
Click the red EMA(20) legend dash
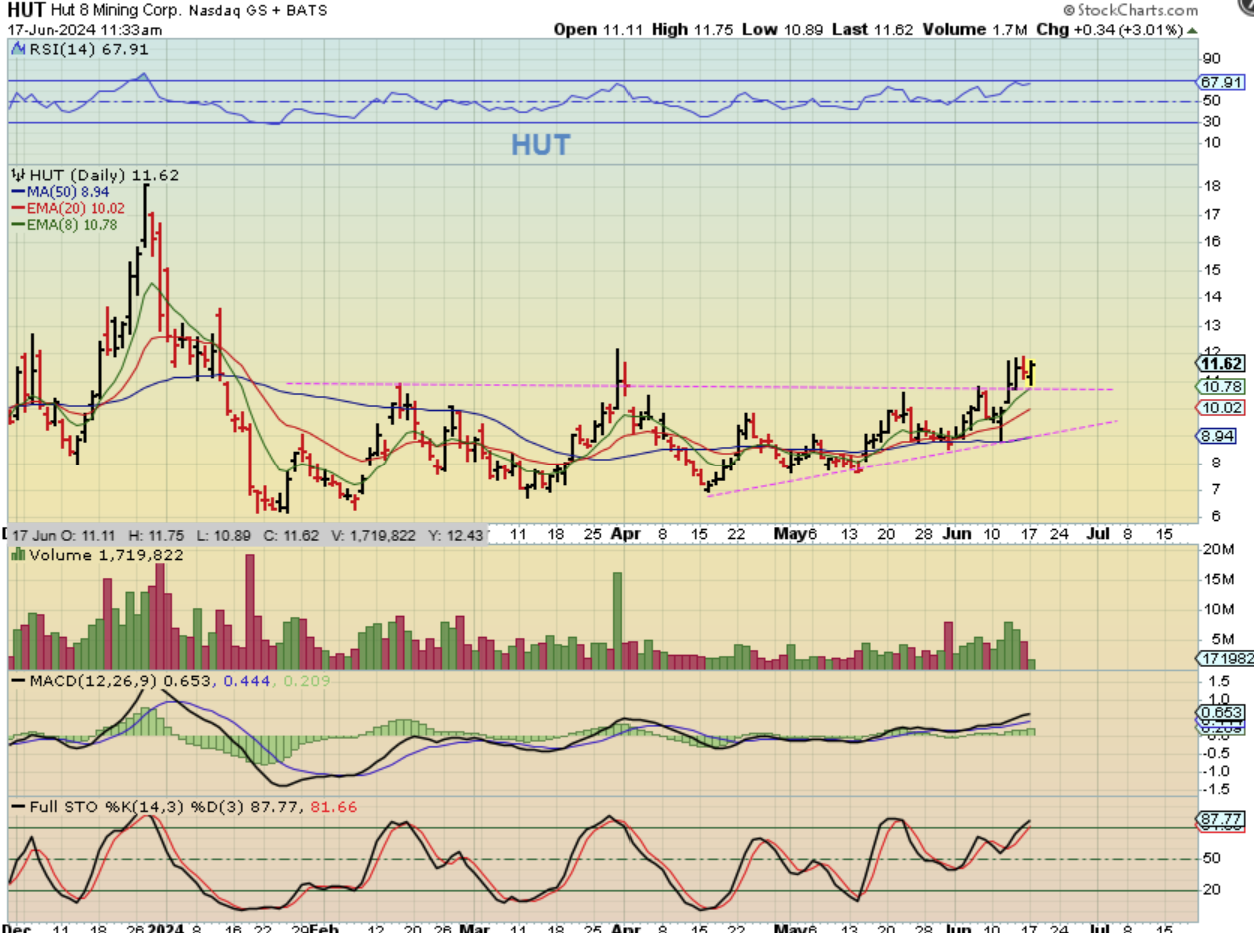19,208
